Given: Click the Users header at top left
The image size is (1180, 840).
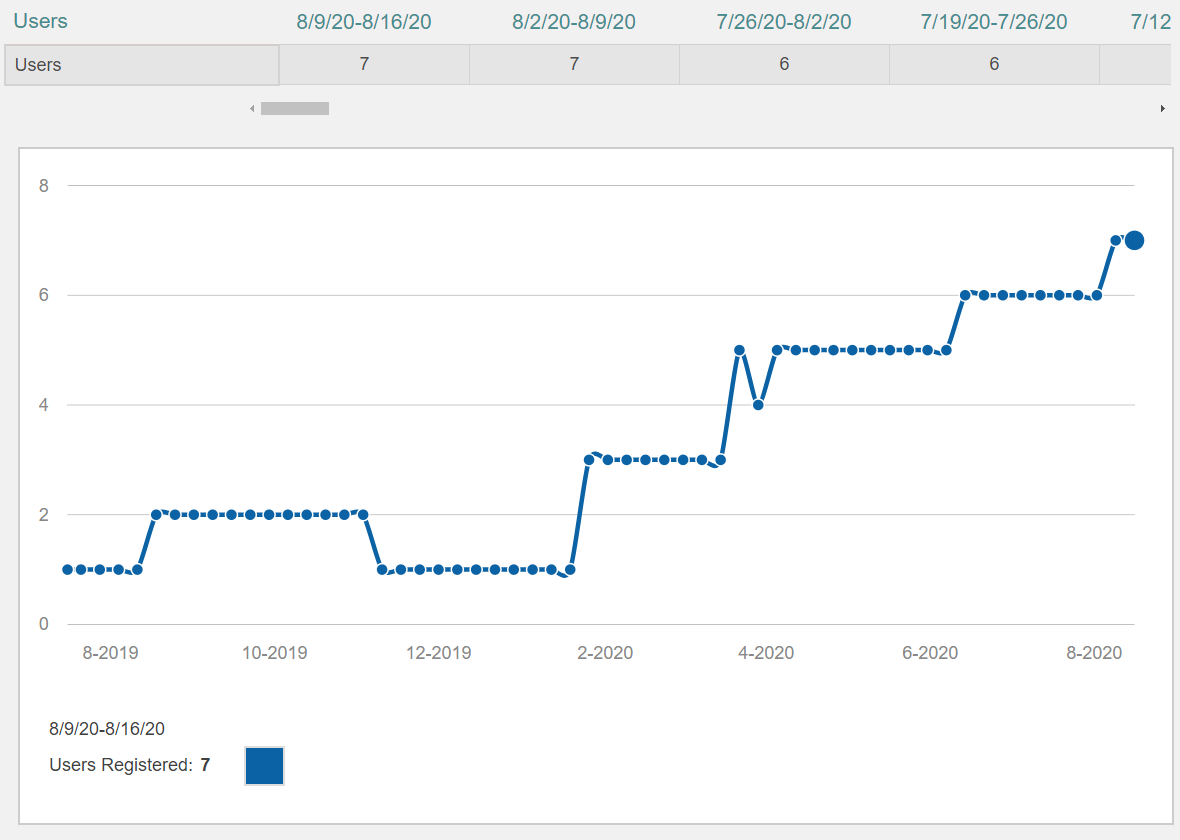Looking at the screenshot, I should click(x=41, y=21).
